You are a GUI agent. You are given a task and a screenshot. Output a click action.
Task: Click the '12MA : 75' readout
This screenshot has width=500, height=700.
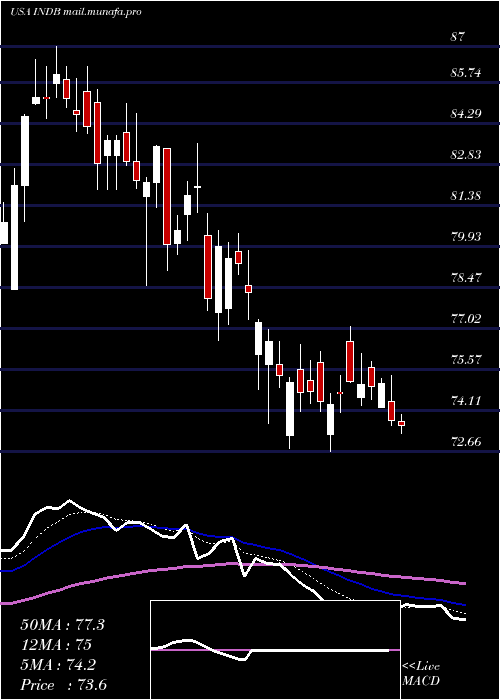[x=56, y=645]
